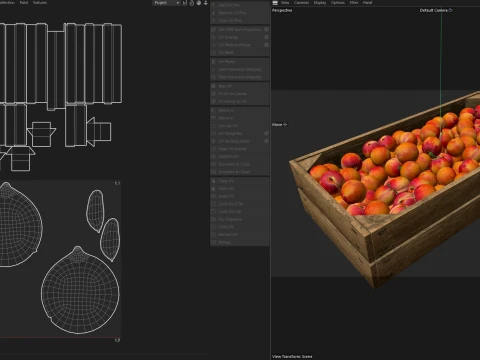480x360 pixels.
Task: Open the Textures menu
Action: (40, 3)
